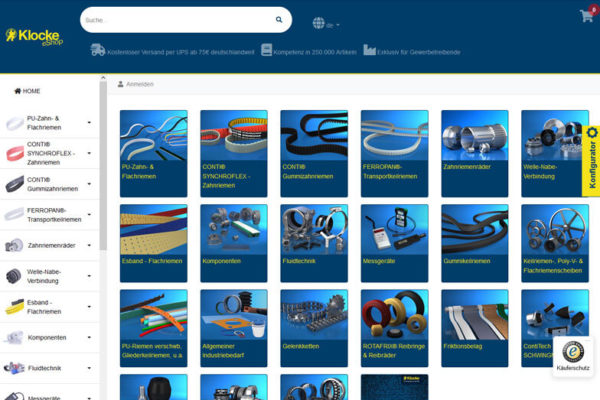Expand Komponenten sidebar arrow
600x400 pixels.
[x=89, y=337]
